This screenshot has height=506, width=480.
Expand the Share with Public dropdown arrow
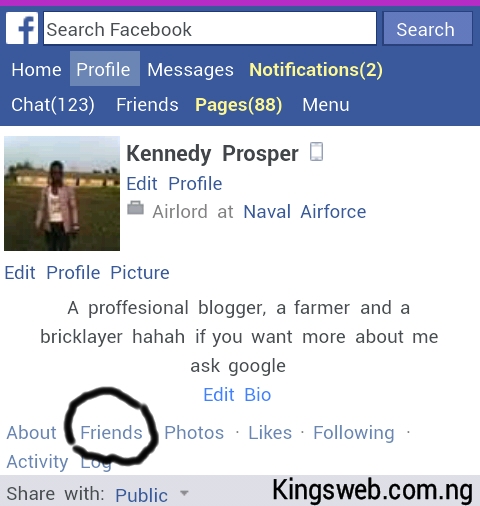pyautogui.click(x=184, y=492)
